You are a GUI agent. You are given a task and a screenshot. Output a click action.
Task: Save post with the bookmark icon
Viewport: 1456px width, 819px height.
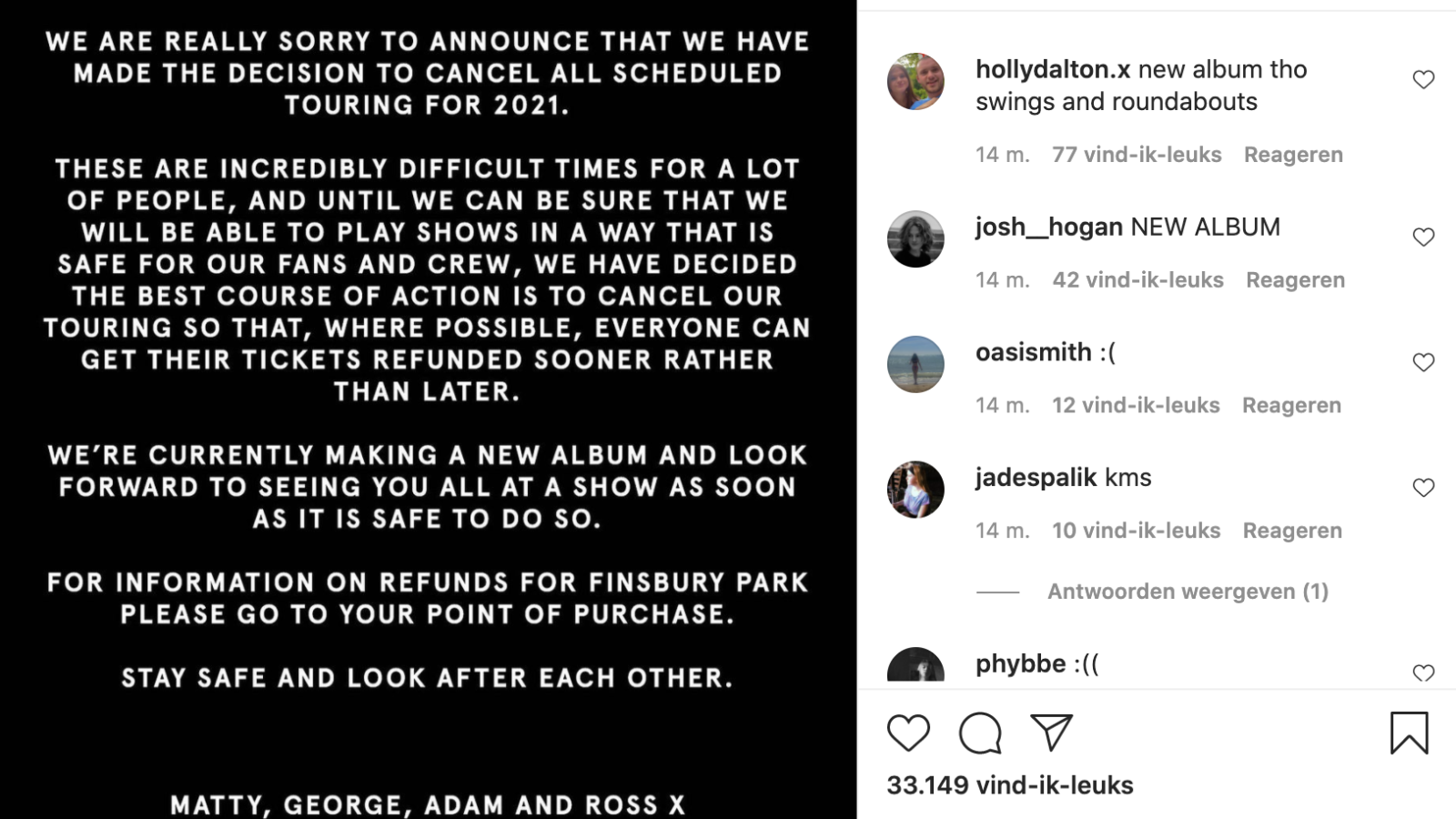pyautogui.click(x=1409, y=733)
